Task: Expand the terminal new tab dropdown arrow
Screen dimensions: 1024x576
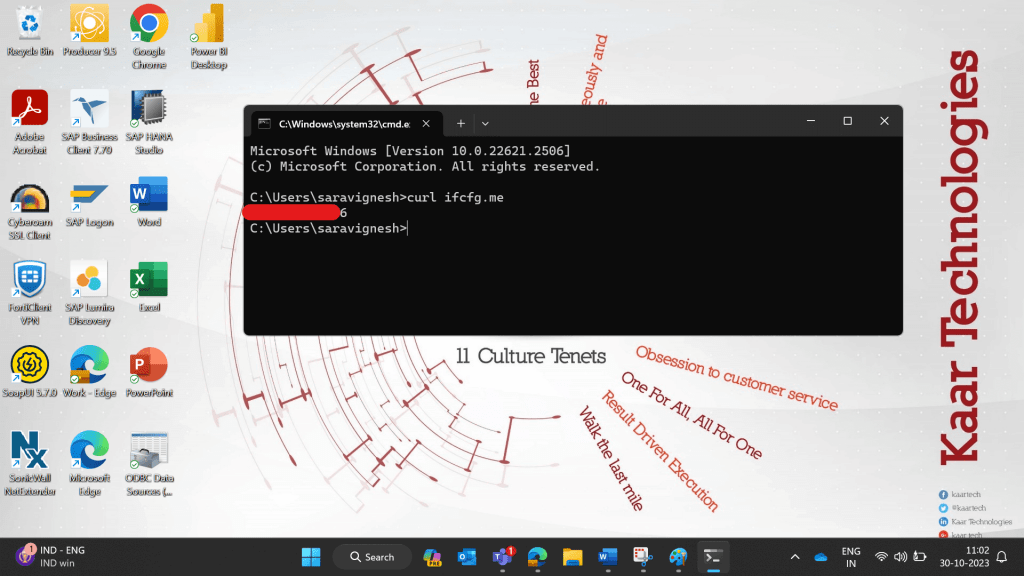Action: pos(485,123)
